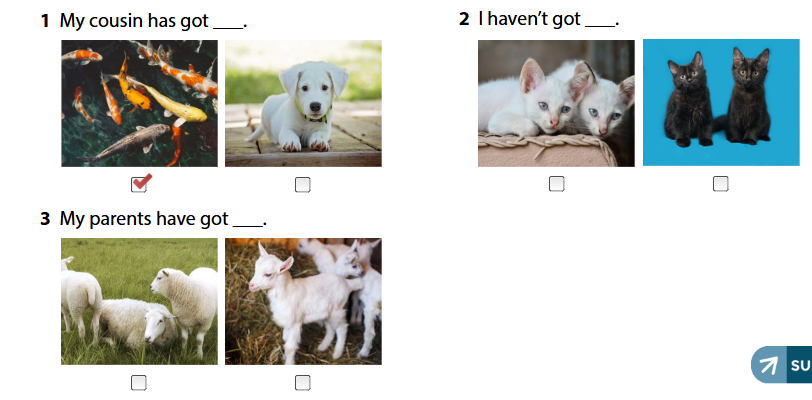This screenshot has width=812, height=400.
Task: Click the koi fish photo
Action: pyautogui.click(x=139, y=103)
